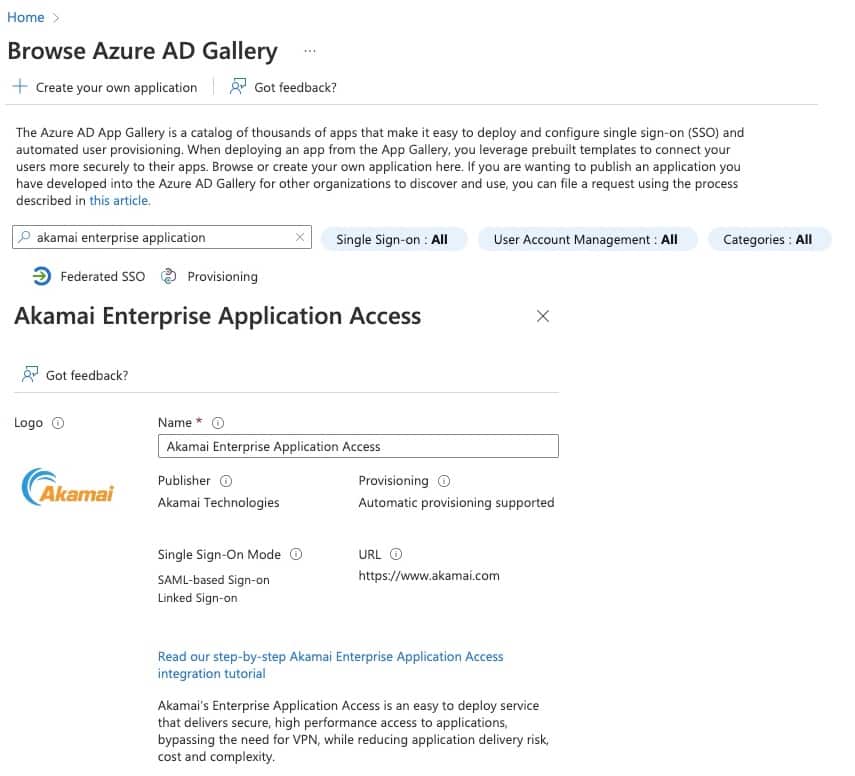
Task: Open the Akamai integration tutorial link
Action: pos(330,665)
